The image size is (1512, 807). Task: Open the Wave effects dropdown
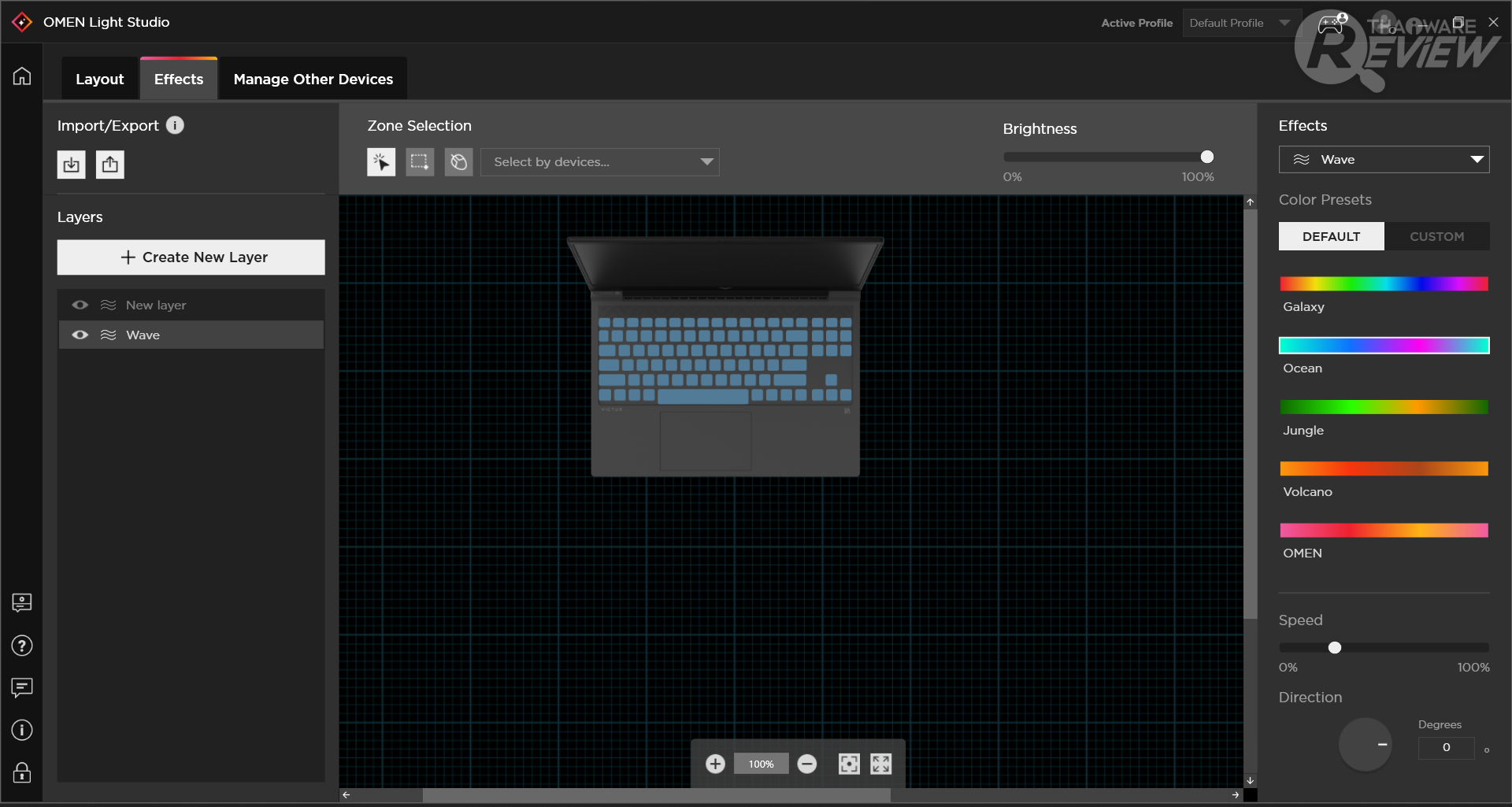1384,160
